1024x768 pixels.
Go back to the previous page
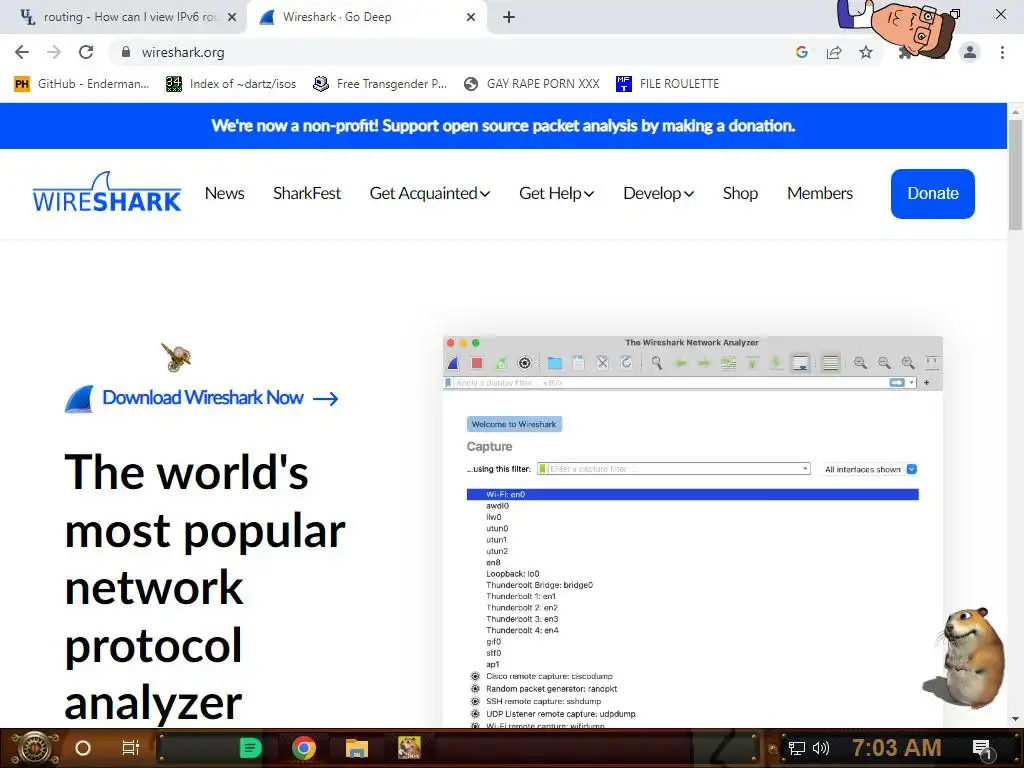pos(22,52)
